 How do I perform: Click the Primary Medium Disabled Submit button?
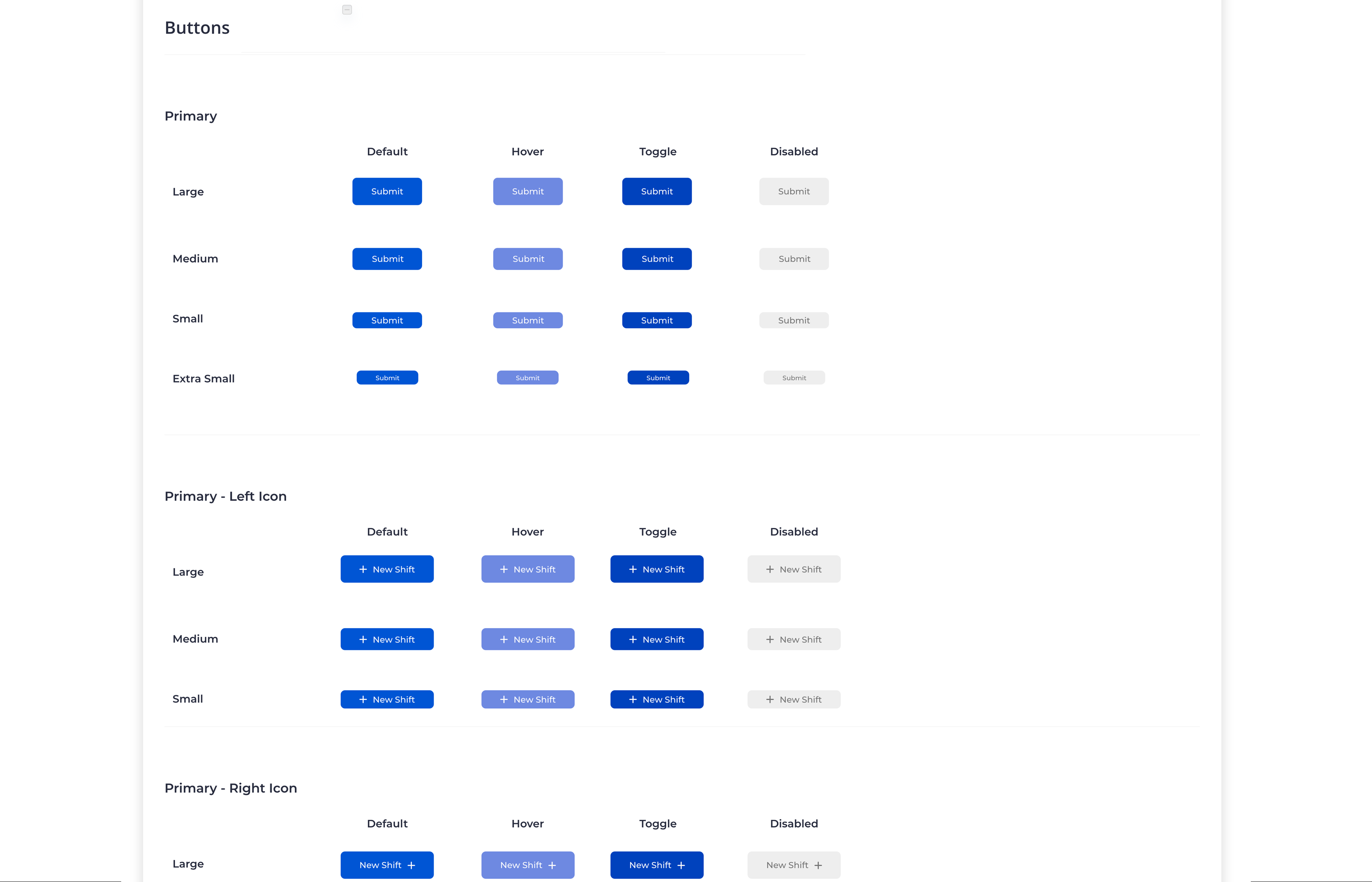click(x=794, y=259)
